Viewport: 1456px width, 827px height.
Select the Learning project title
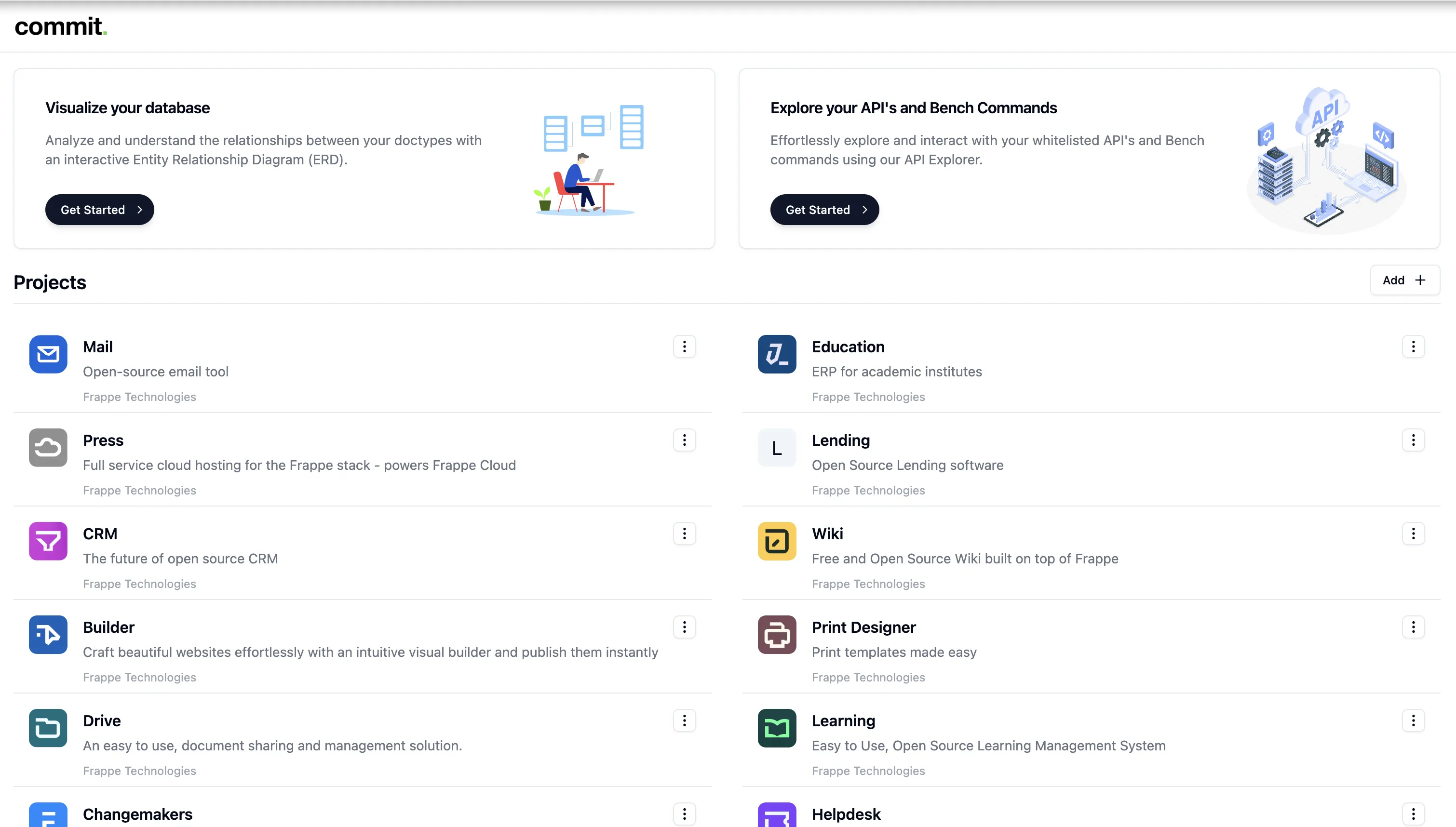tap(843, 721)
